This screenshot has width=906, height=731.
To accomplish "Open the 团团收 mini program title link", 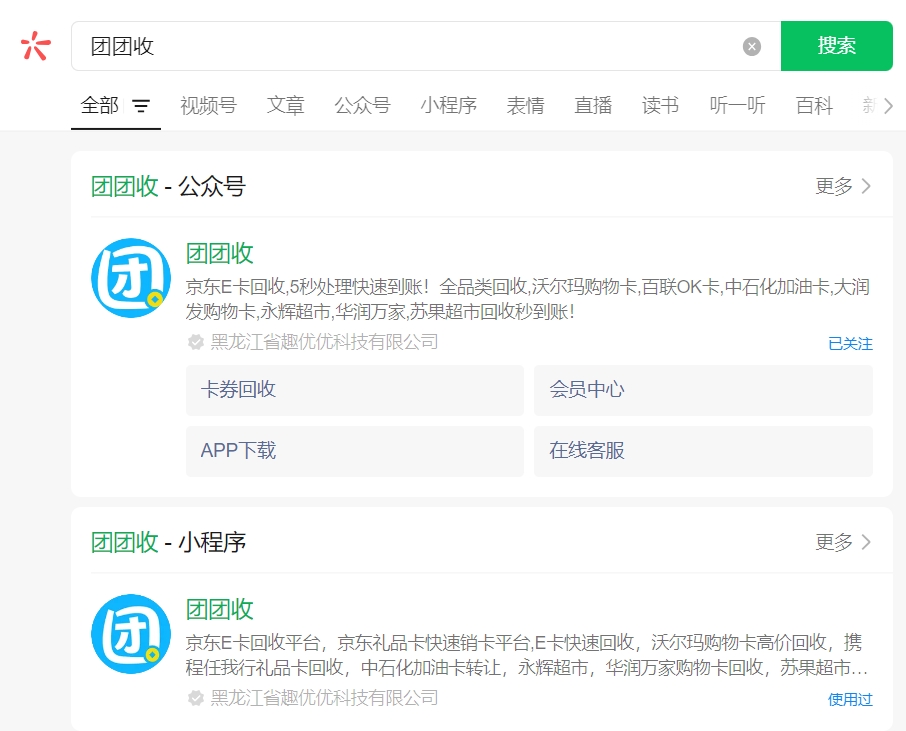I will 220,610.
